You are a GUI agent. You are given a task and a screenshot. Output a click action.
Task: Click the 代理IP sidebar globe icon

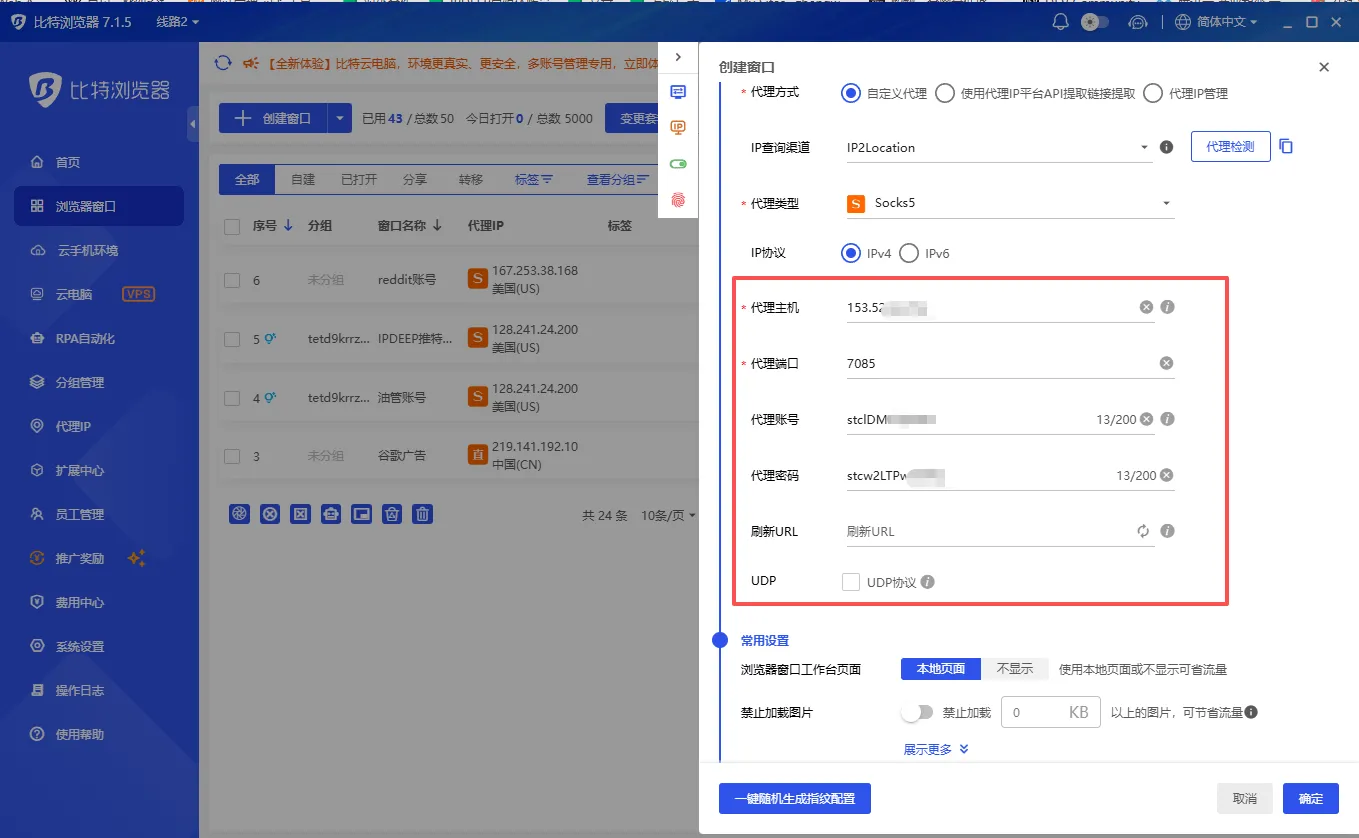click(37, 426)
